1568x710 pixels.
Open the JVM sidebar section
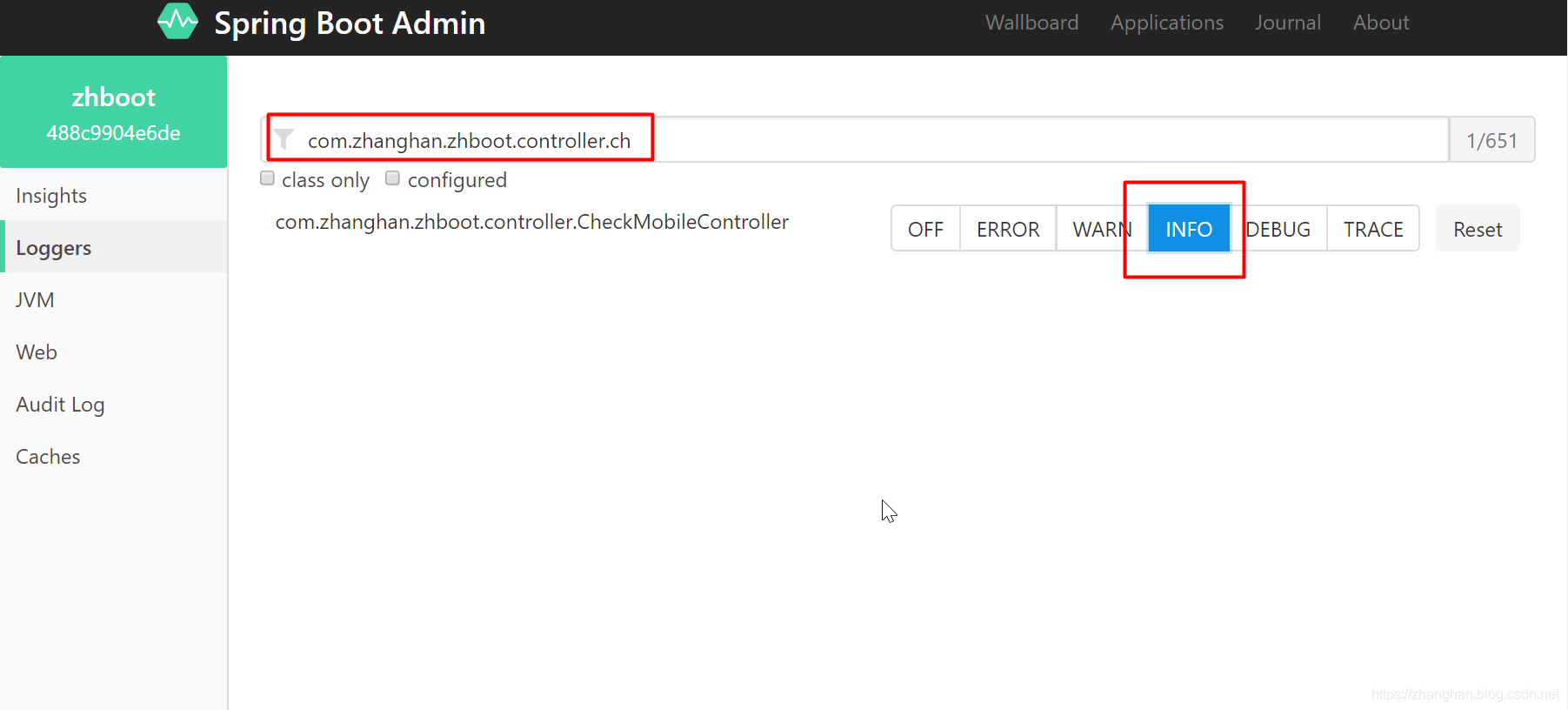[x=114, y=300]
